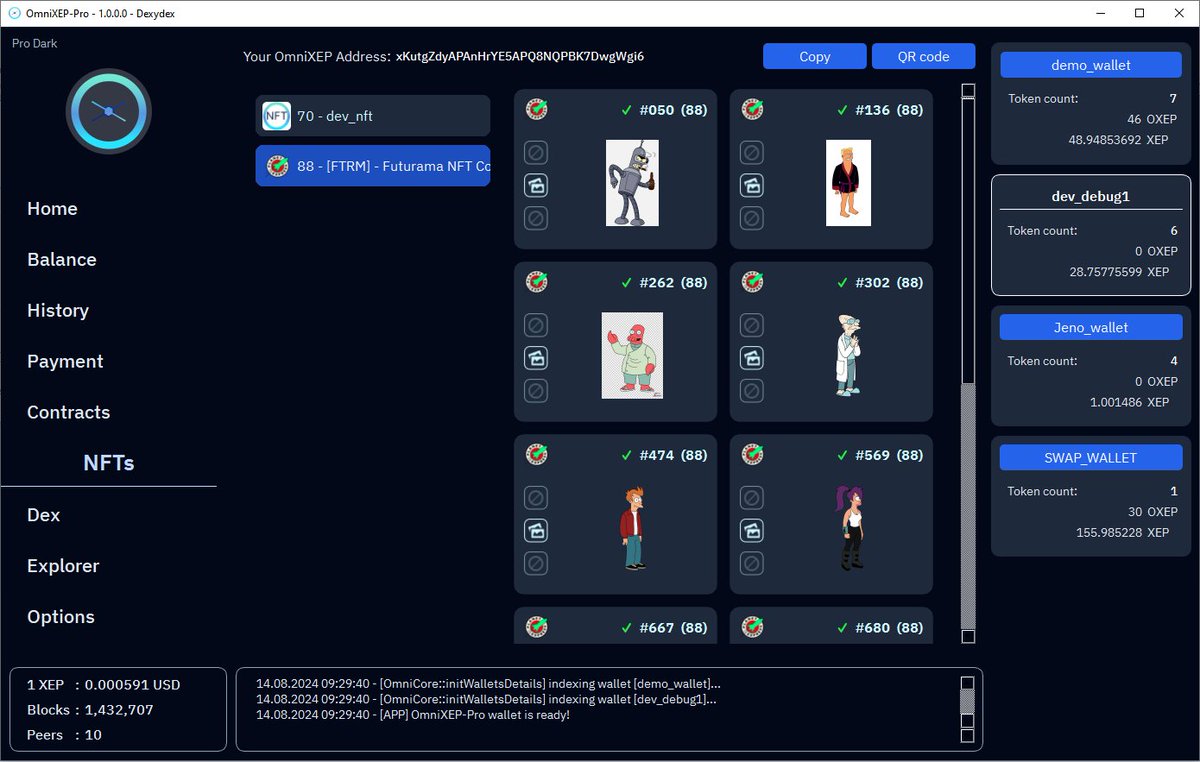Click the Peers count entry
The height and width of the screenshot is (762, 1200).
64,735
